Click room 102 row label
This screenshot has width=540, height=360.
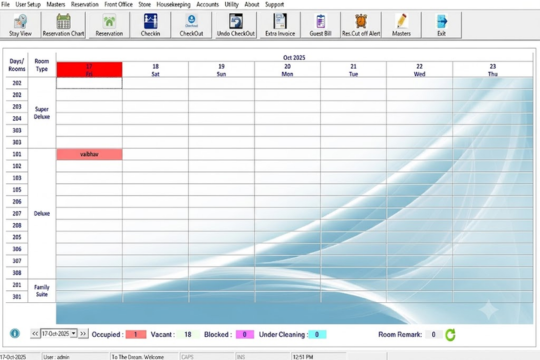(x=17, y=166)
